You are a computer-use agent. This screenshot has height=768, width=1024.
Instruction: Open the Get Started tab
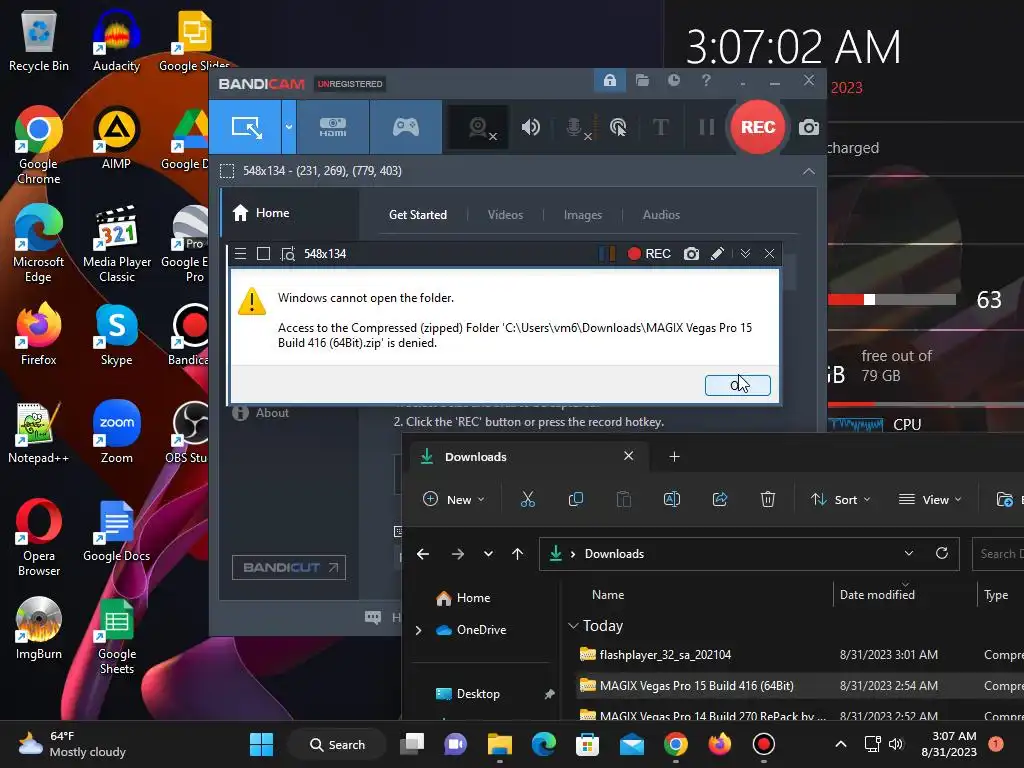coord(418,215)
